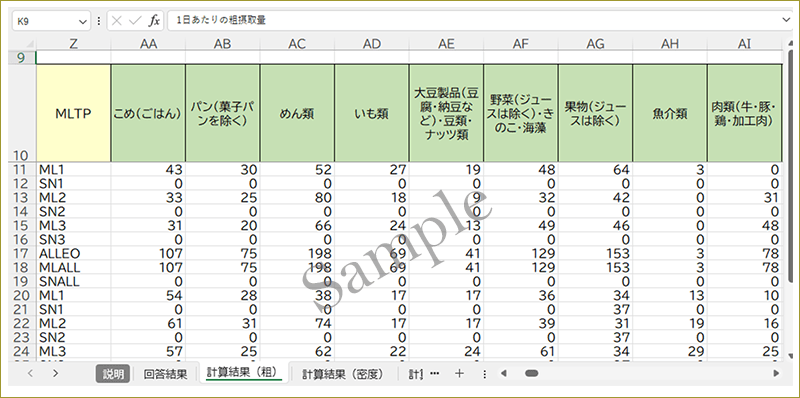Viewport: 800px width, 398px height.
Task: Expand the formula bar chevron
Action: click(x=786, y=20)
